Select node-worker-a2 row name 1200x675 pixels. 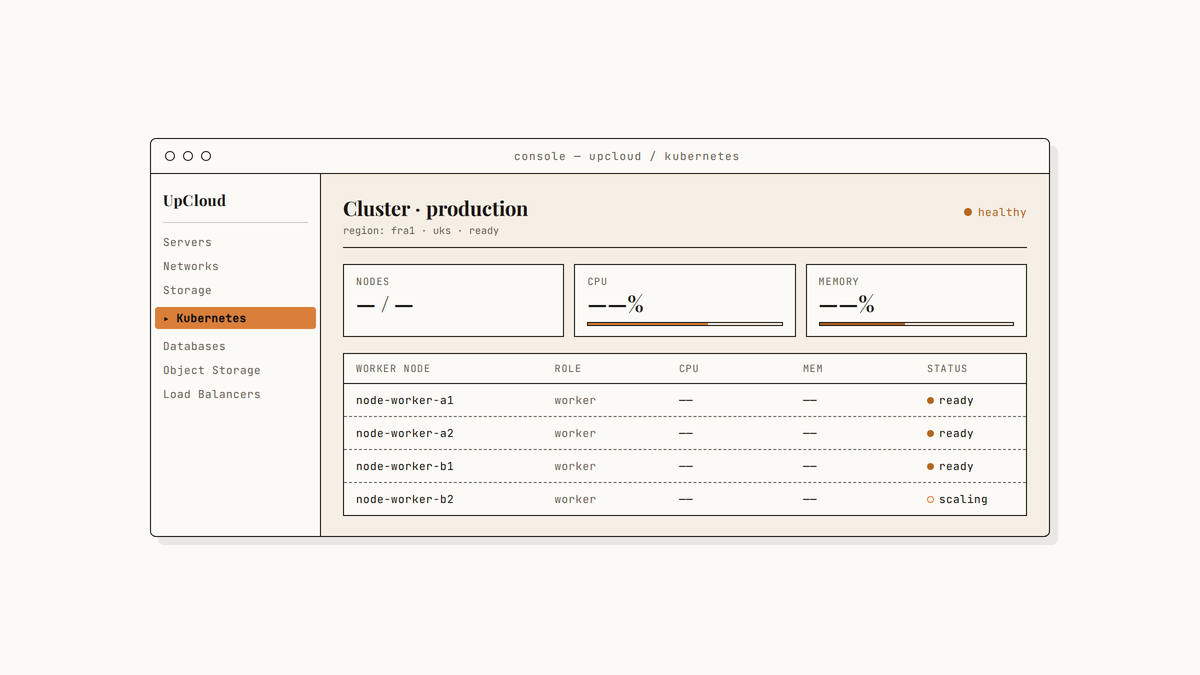(x=405, y=433)
